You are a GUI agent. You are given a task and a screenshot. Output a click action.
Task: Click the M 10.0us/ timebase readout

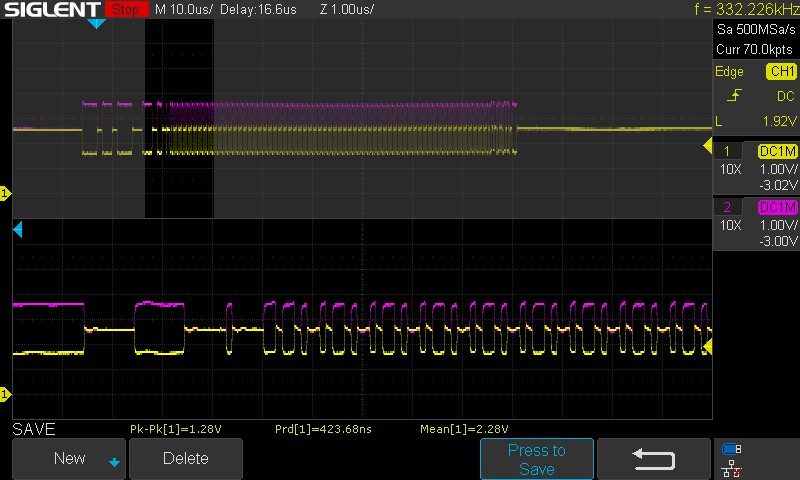184,9
